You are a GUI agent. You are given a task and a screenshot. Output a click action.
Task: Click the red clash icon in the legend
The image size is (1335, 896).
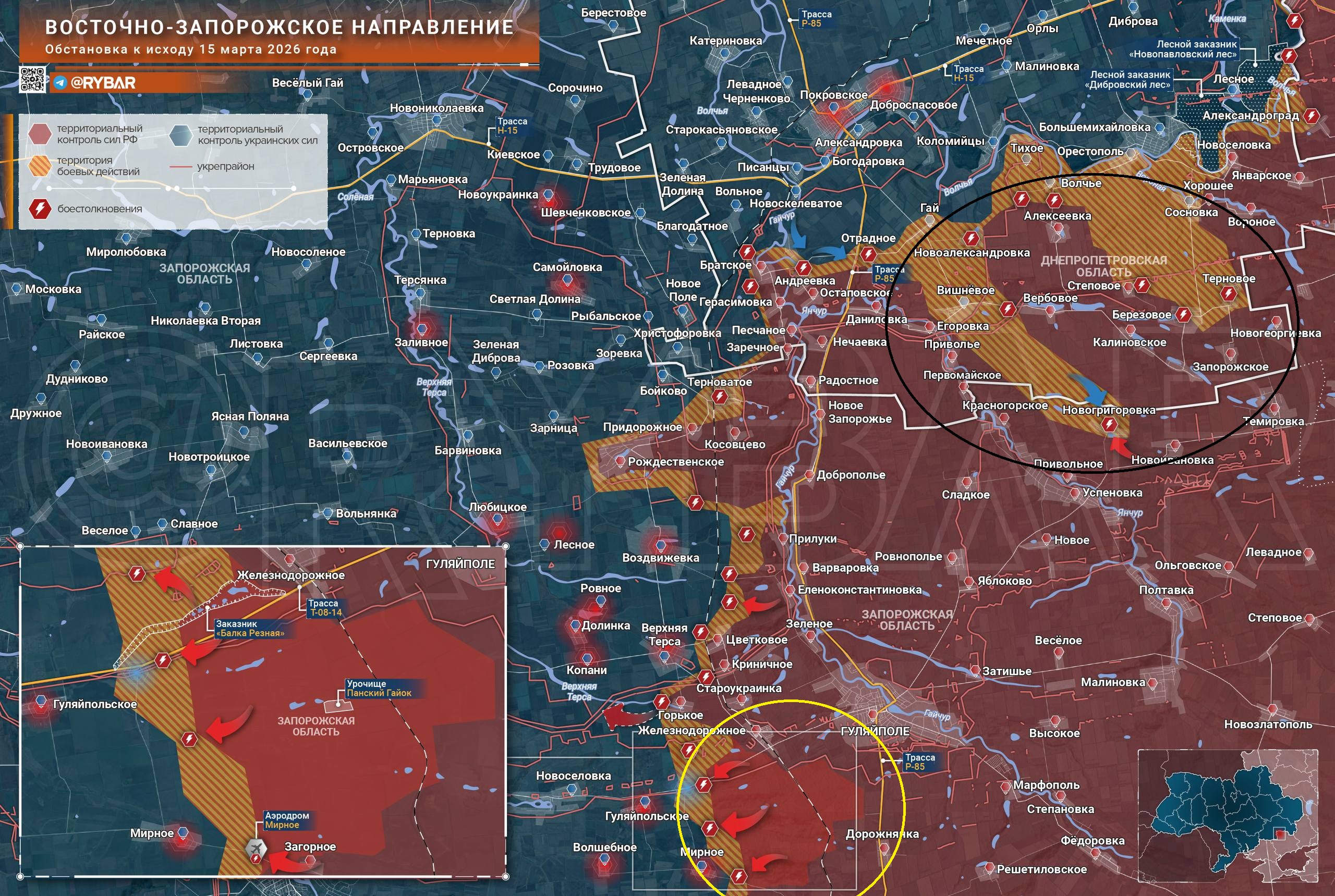tap(40, 208)
